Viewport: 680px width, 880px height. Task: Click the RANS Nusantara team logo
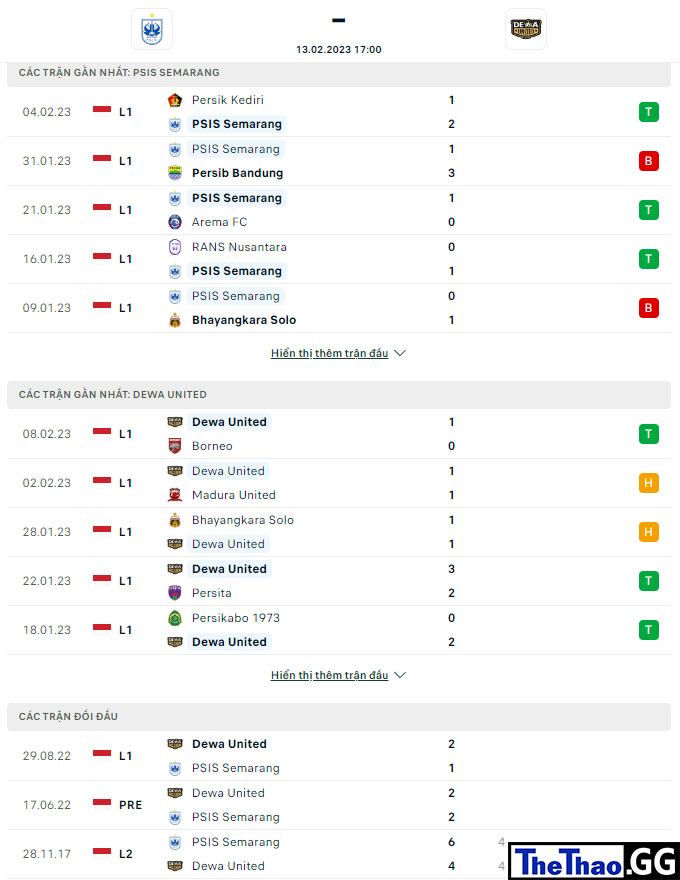[175, 247]
